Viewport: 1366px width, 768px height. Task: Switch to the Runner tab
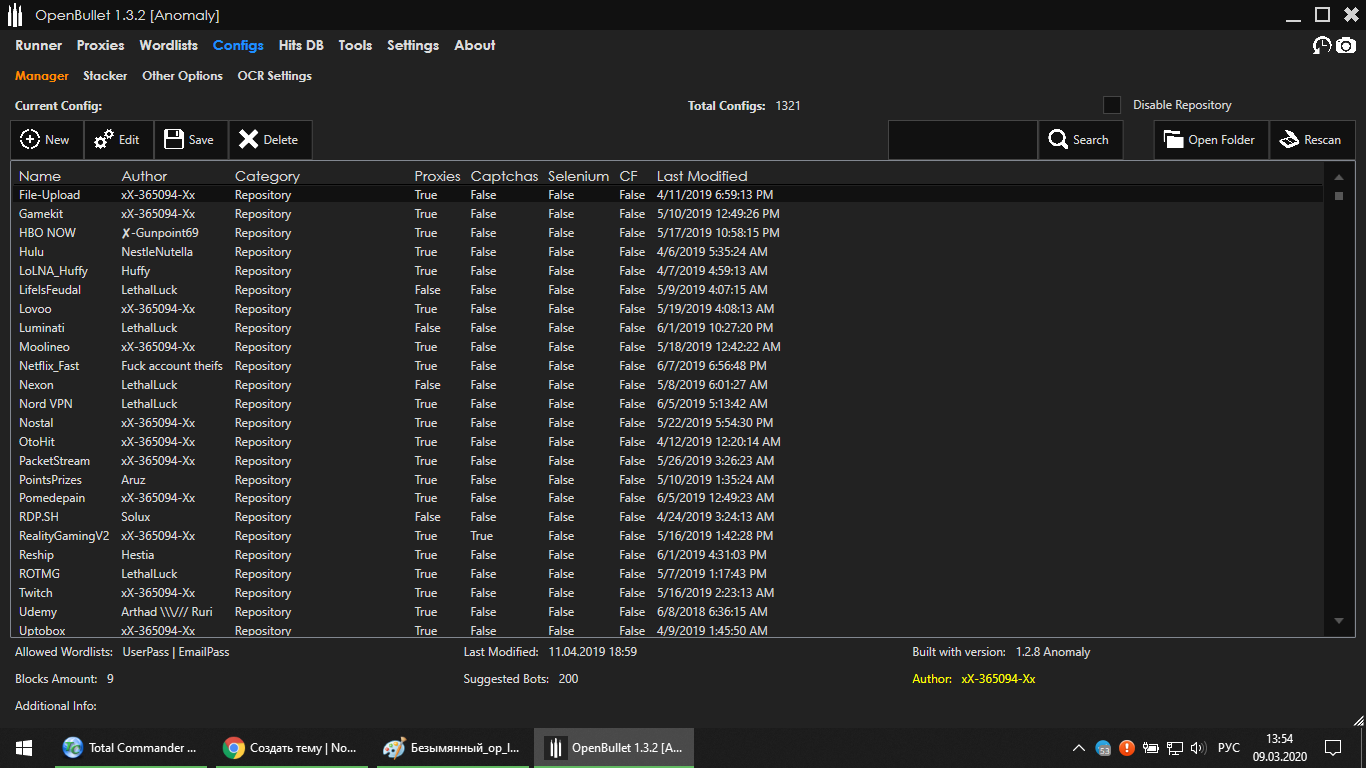pos(39,45)
